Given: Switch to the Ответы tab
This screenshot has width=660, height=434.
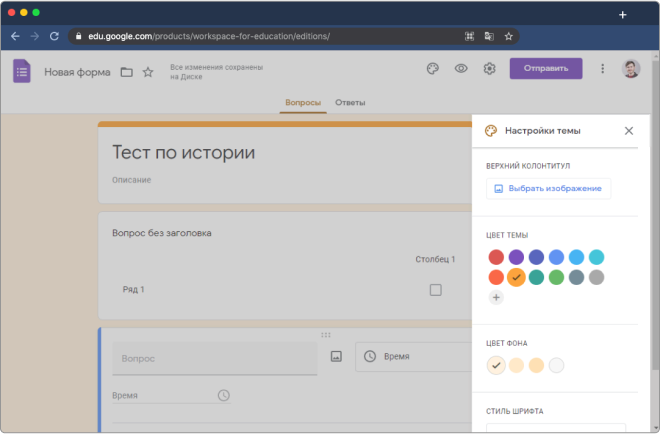Looking at the screenshot, I should click(x=350, y=103).
